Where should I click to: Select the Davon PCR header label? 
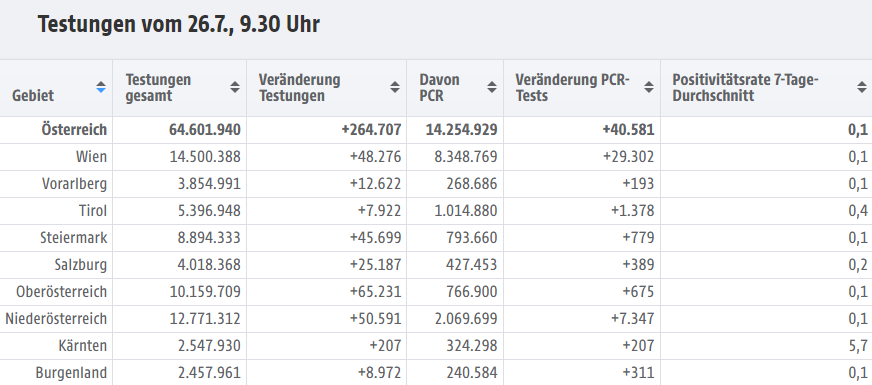click(x=439, y=88)
